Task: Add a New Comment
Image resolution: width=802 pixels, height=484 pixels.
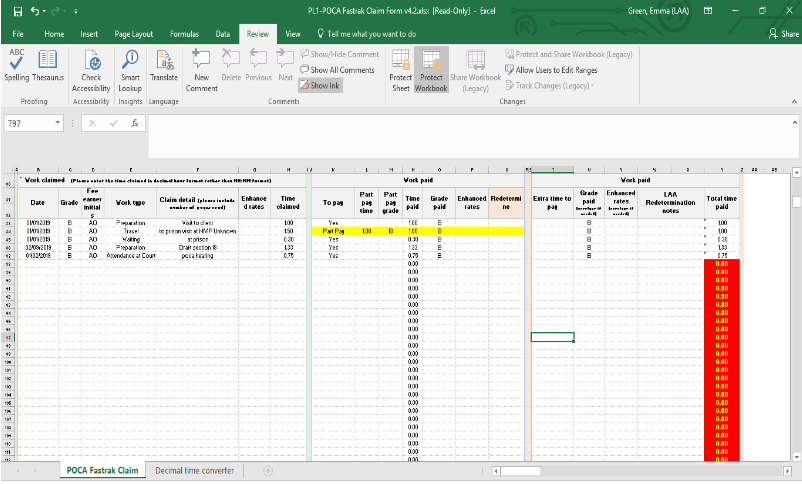Action: tap(201, 66)
